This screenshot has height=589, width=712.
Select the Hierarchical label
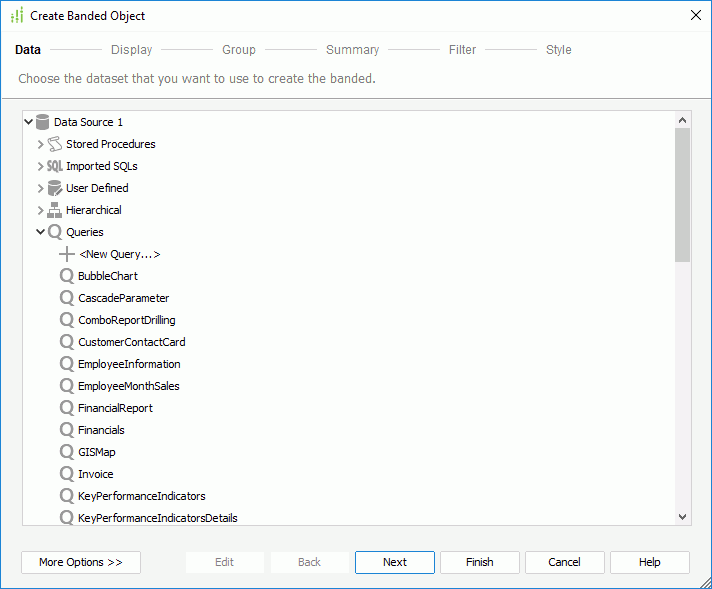tap(94, 210)
